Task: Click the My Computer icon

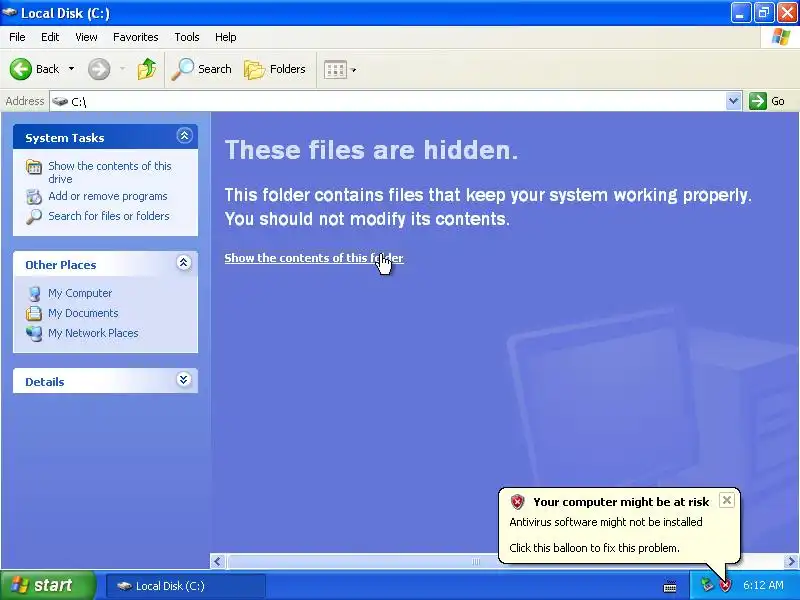Action: click(34, 293)
